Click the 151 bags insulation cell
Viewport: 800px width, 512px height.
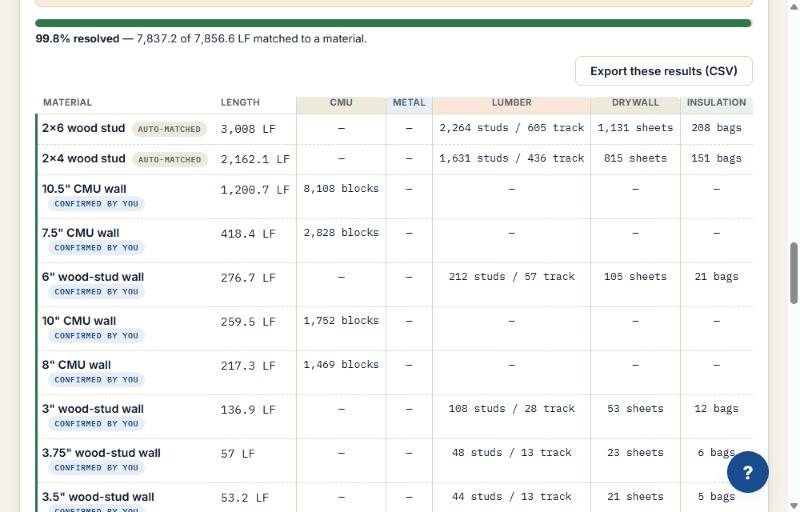click(716, 158)
